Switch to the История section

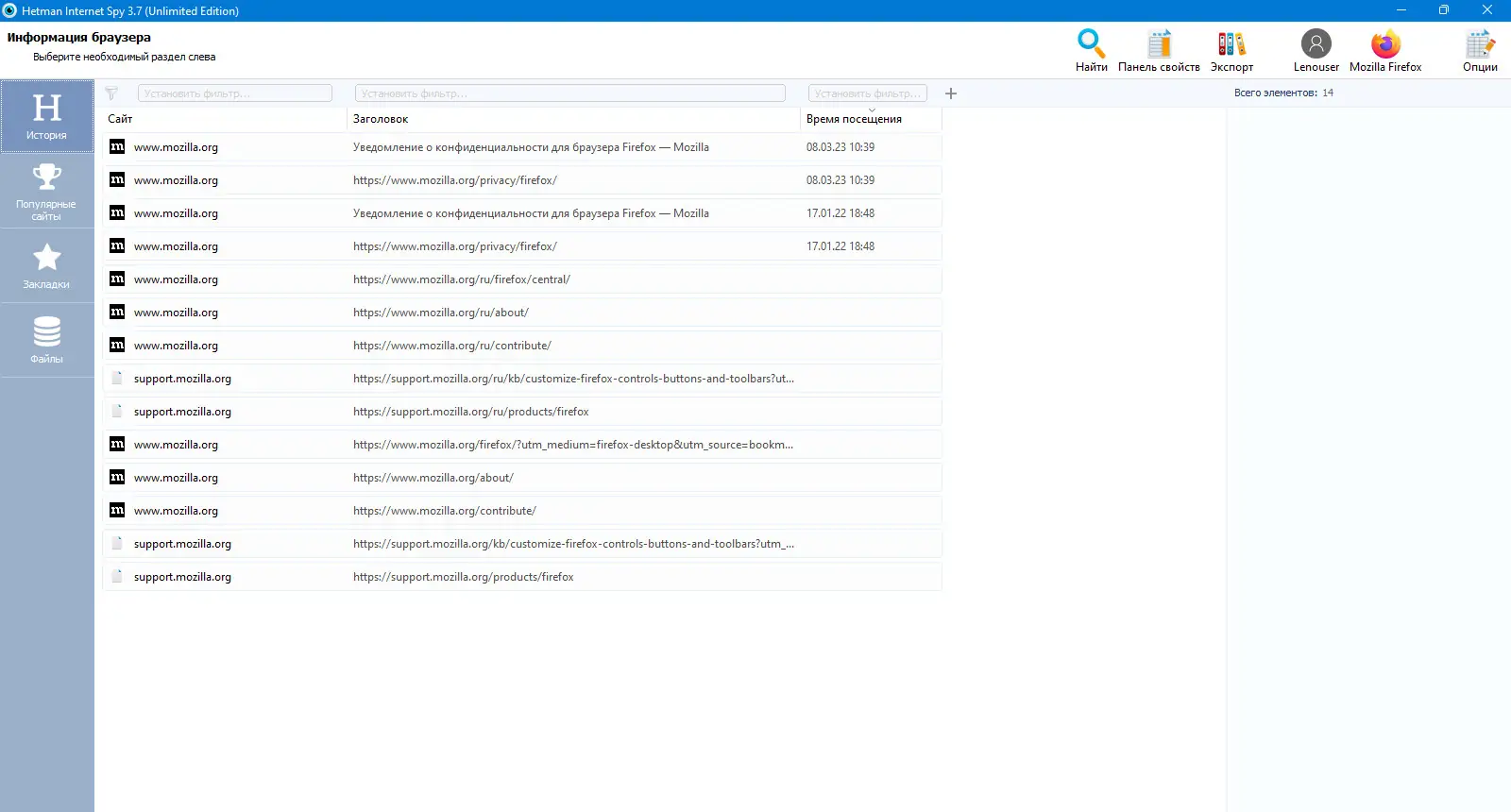coord(46,116)
